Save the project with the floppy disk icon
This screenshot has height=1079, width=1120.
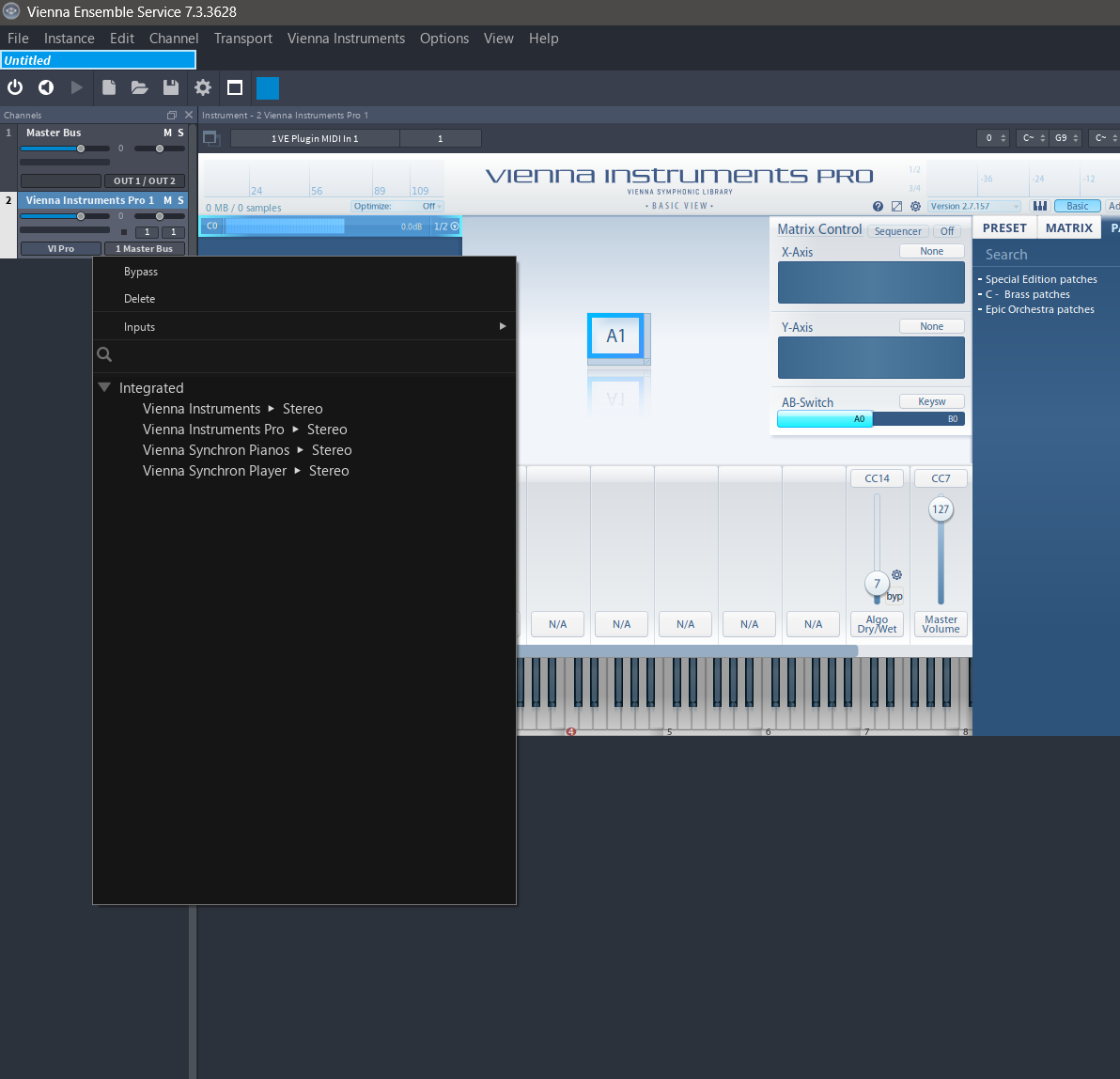(x=171, y=87)
